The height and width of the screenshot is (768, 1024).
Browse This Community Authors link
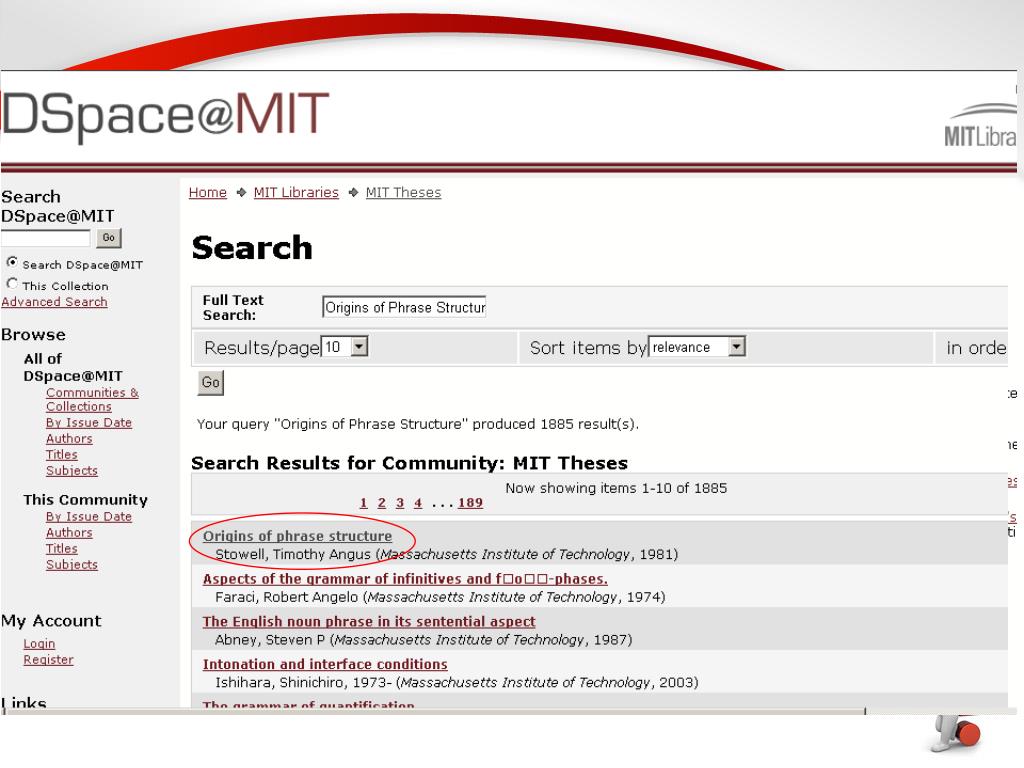(x=69, y=533)
